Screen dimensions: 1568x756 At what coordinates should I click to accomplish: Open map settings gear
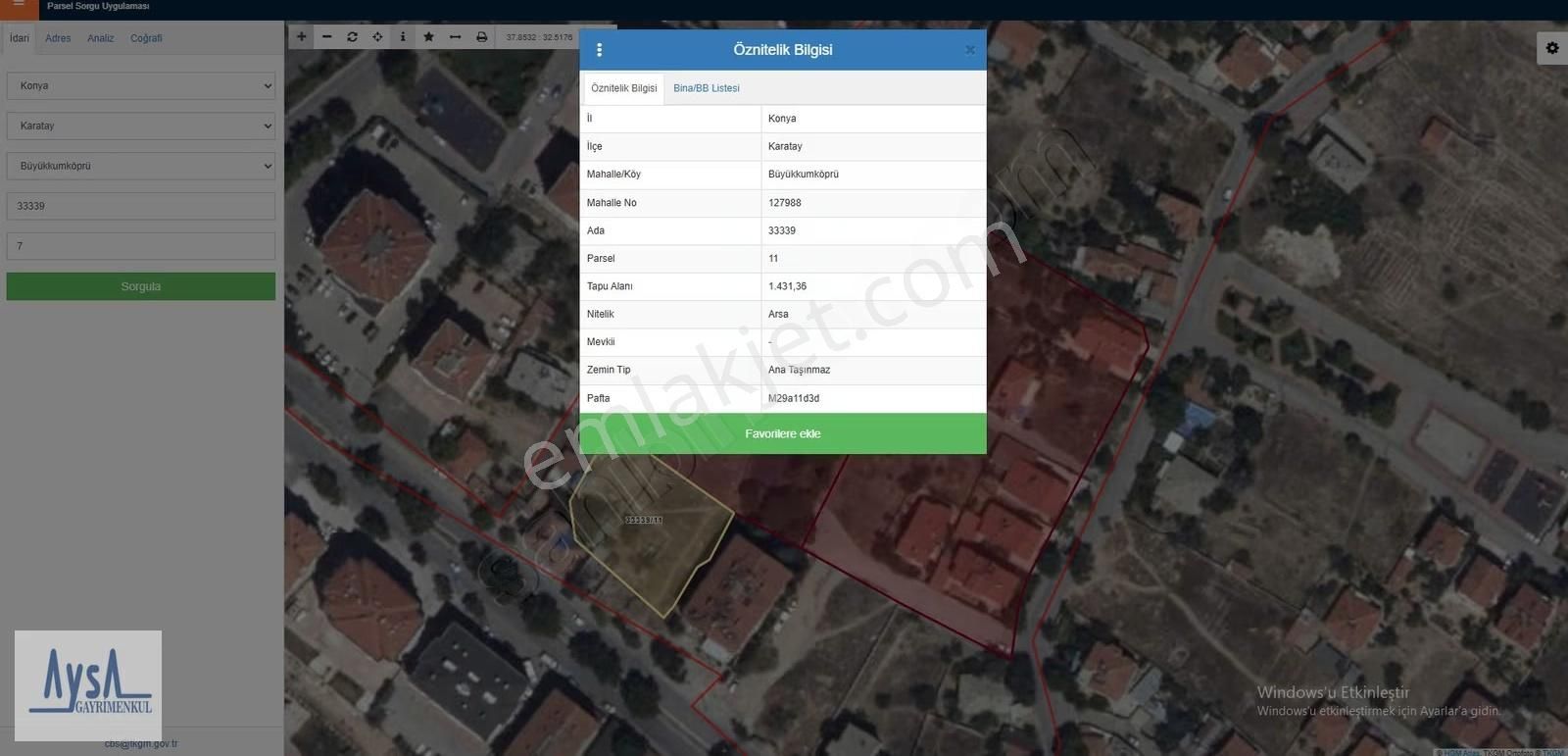pos(1552,48)
